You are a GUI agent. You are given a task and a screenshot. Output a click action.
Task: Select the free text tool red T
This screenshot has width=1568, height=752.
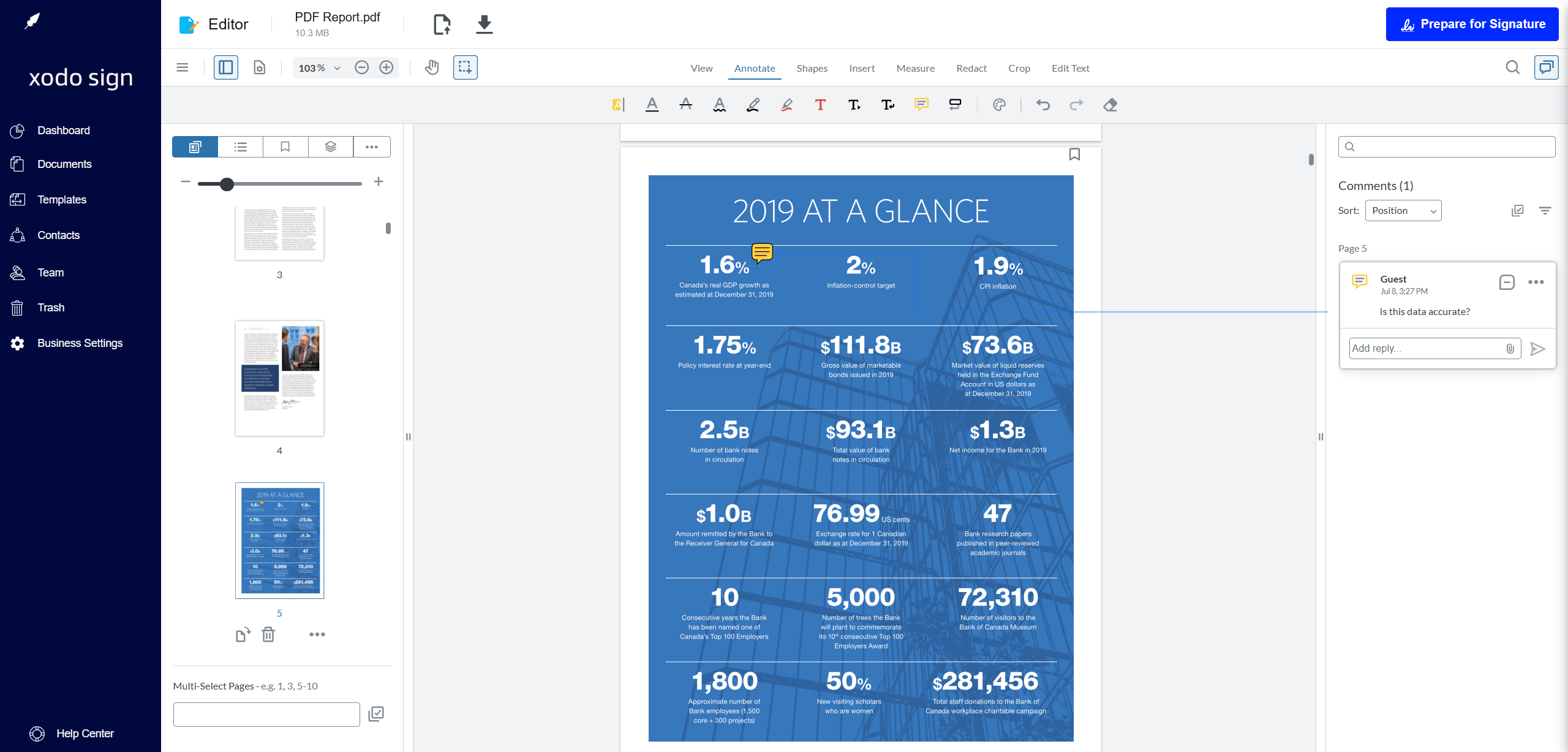pyautogui.click(x=820, y=105)
